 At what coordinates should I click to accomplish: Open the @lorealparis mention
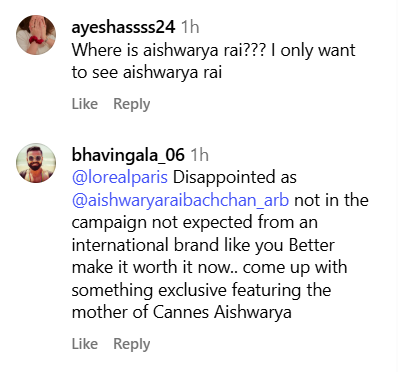click(120, 178)
